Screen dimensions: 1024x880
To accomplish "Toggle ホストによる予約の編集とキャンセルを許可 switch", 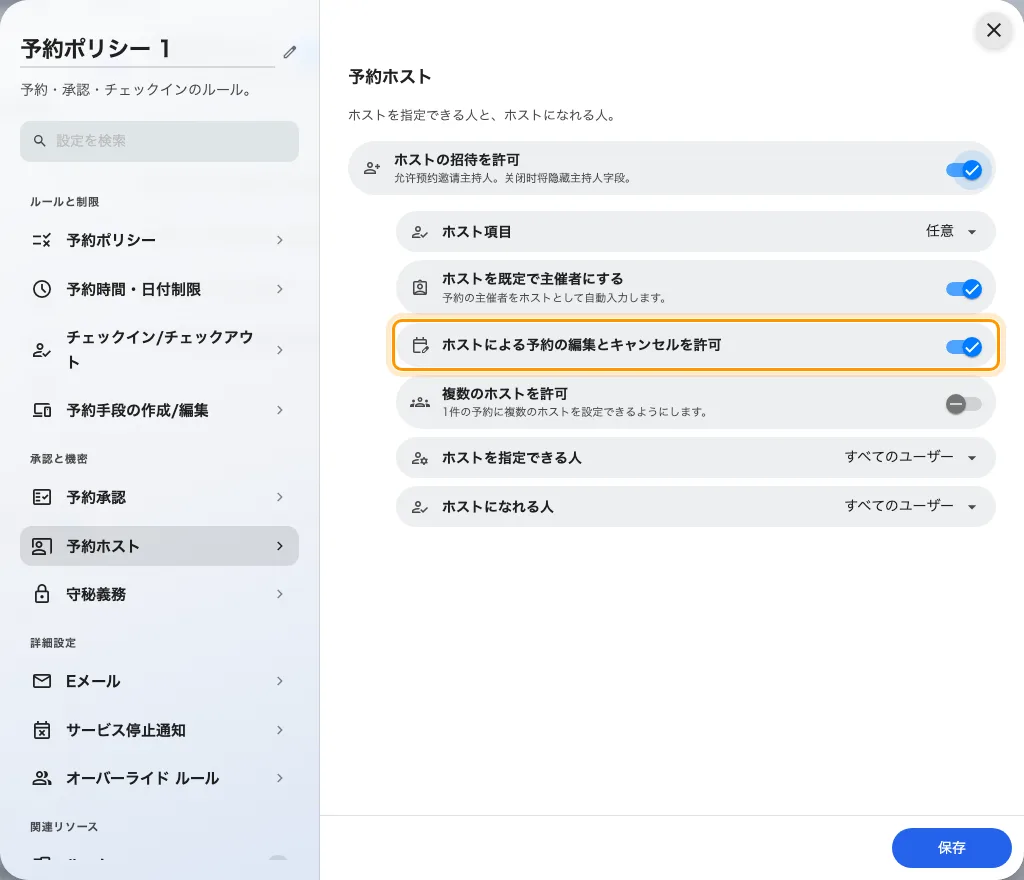I will pos(964,347).
